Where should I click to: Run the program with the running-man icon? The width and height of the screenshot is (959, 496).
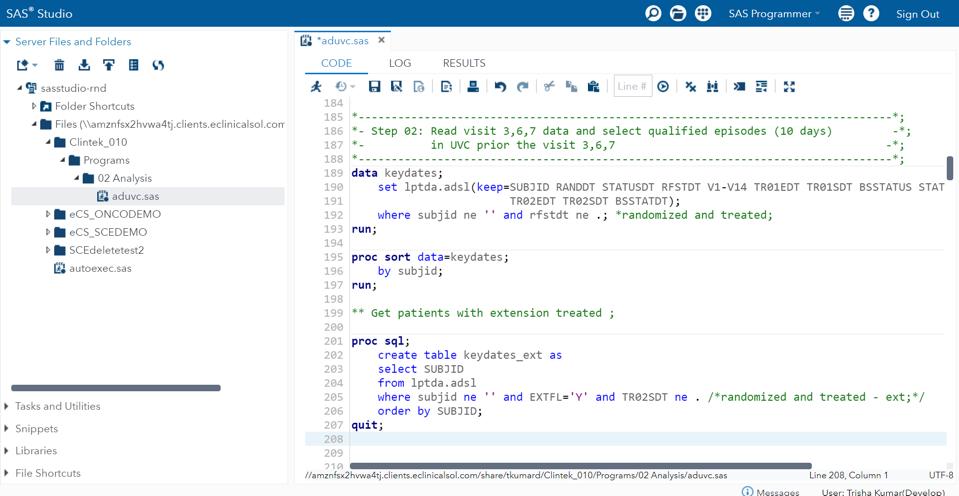[316, 86]
